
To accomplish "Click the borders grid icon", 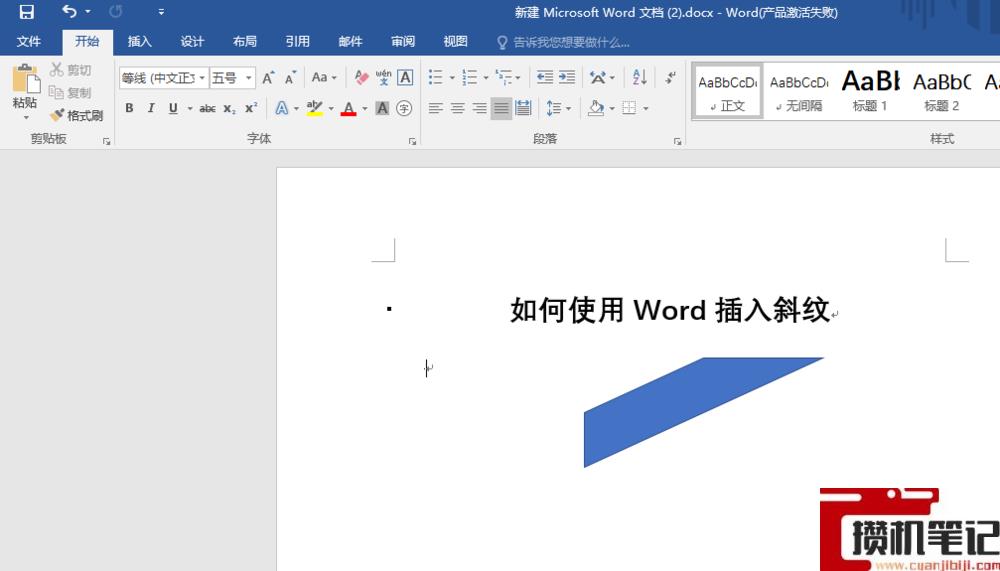I will coord(629,108).
